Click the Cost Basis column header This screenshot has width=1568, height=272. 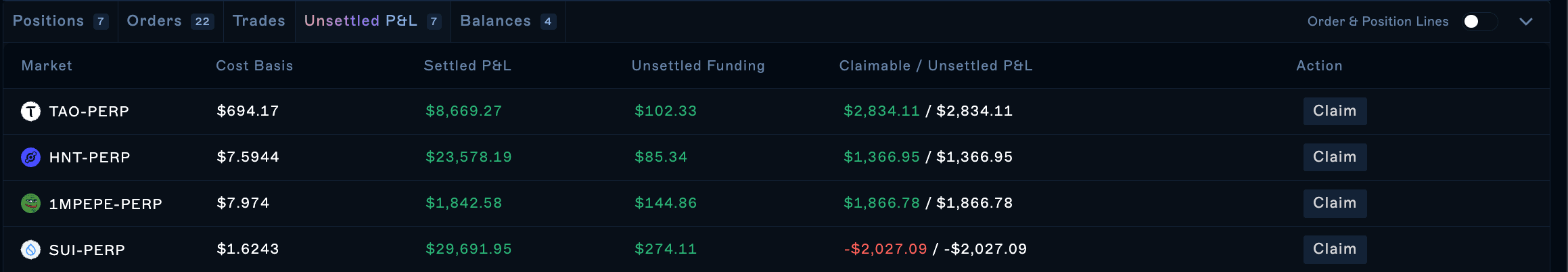click(254, 66)
